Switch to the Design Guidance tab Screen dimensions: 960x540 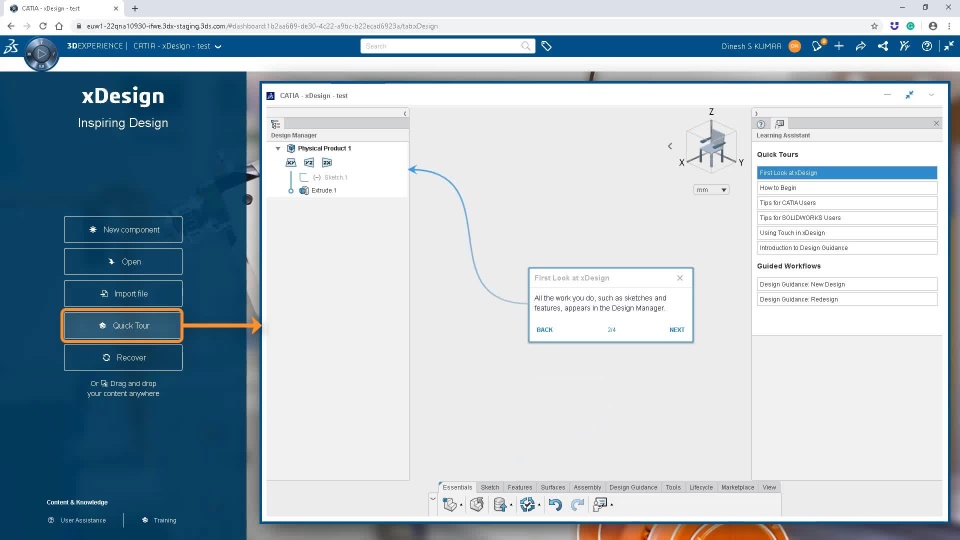coord(633,487)
